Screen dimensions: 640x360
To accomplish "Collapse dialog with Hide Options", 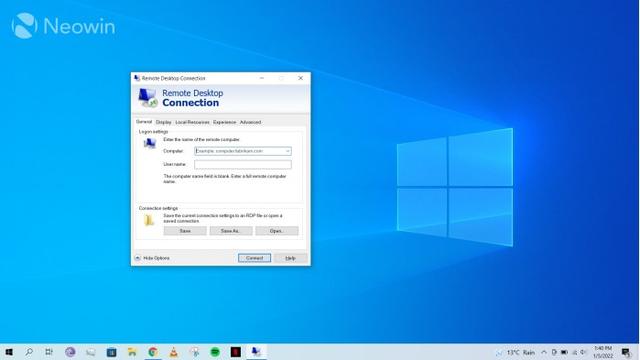I will (152, 258).
